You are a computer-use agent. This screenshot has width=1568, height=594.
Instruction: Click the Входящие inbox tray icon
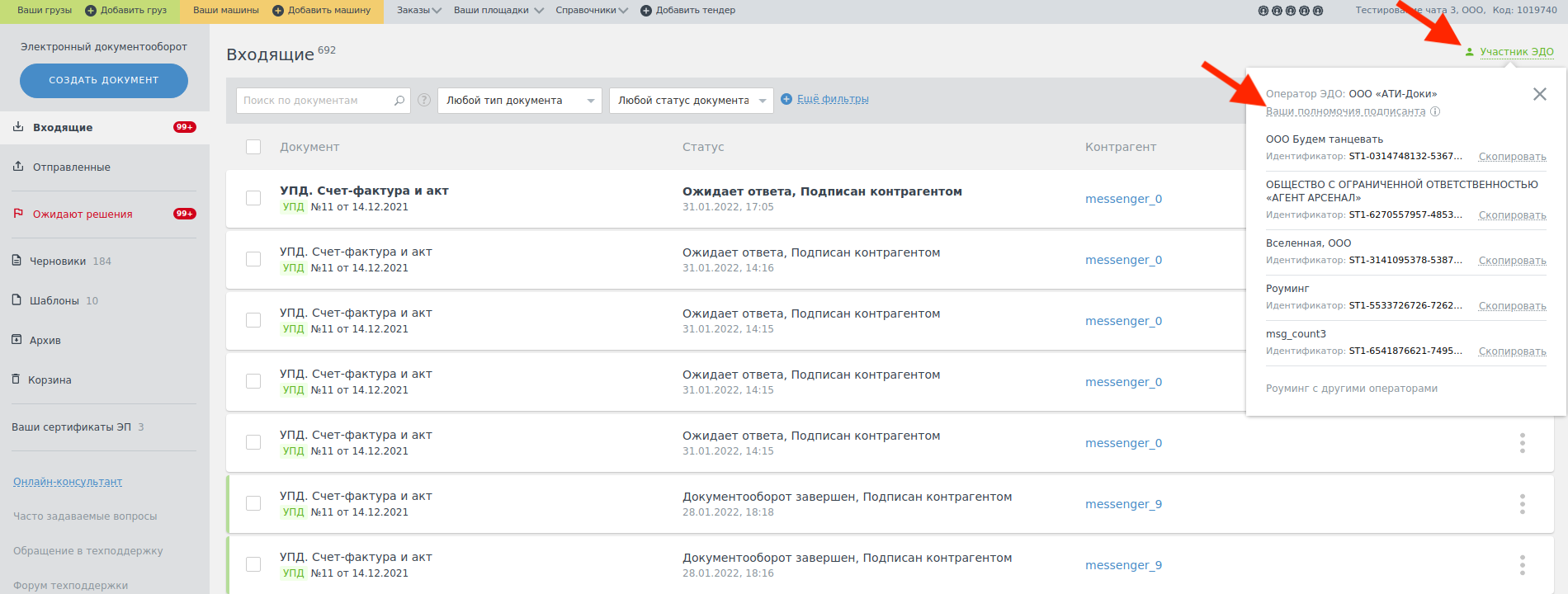coord(18,126)
